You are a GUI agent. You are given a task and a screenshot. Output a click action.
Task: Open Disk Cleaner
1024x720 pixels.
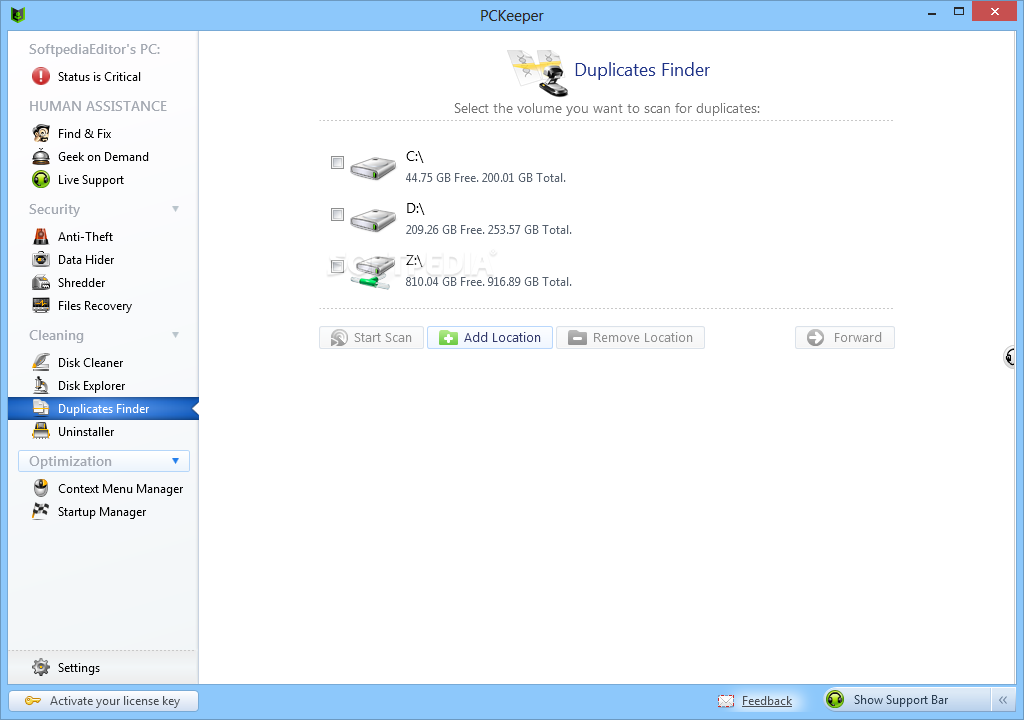pos(90,363)
